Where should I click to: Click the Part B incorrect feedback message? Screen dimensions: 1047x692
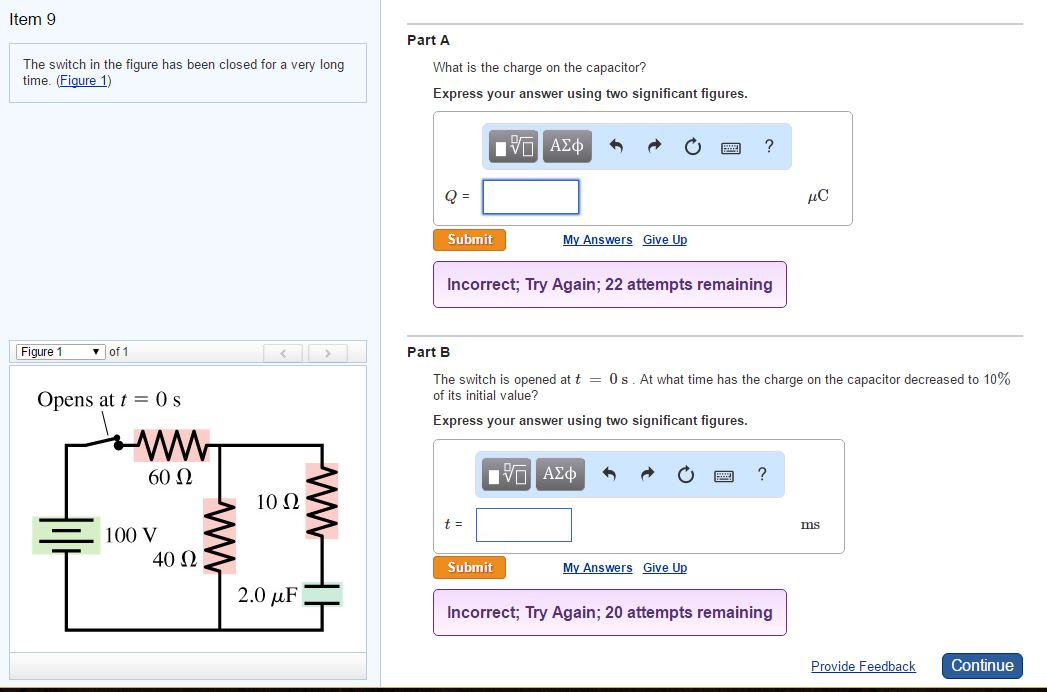(x=610, y=613)
